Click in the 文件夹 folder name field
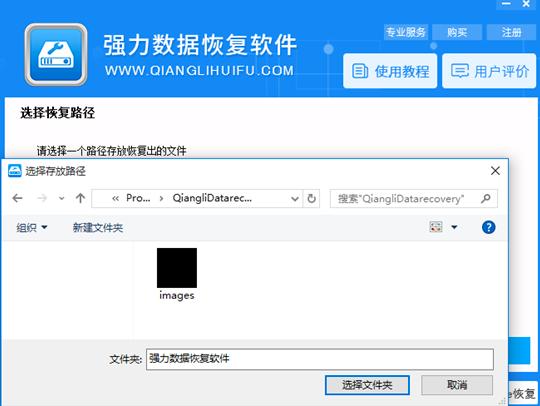The width and height of the screenshot is (540, 406). point(320,359)
